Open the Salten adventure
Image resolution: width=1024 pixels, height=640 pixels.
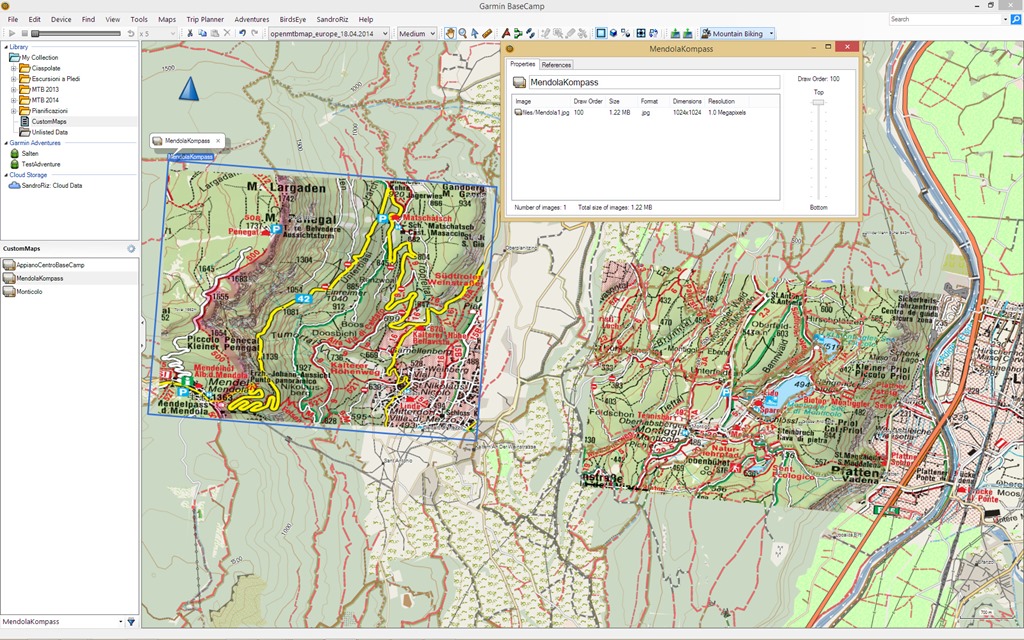click(x=30, y=153)
